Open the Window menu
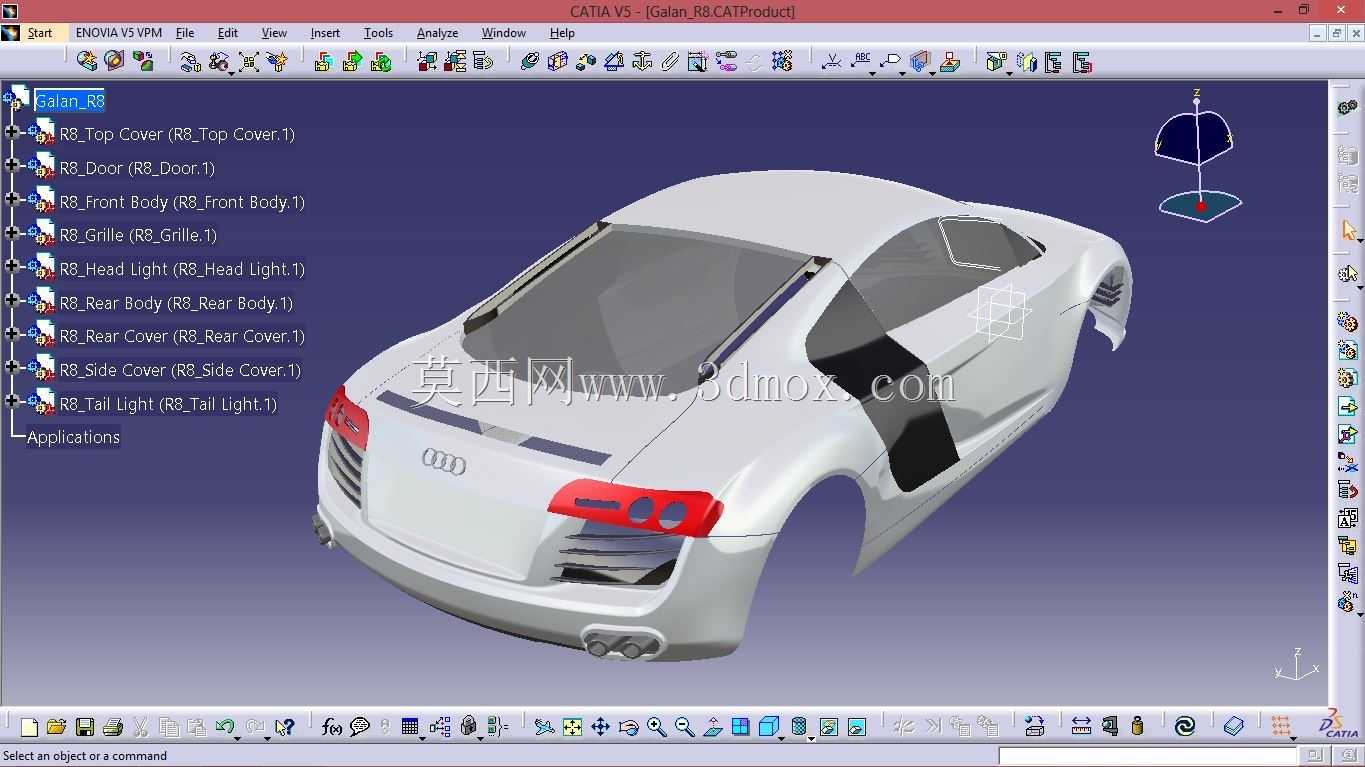 503,33
